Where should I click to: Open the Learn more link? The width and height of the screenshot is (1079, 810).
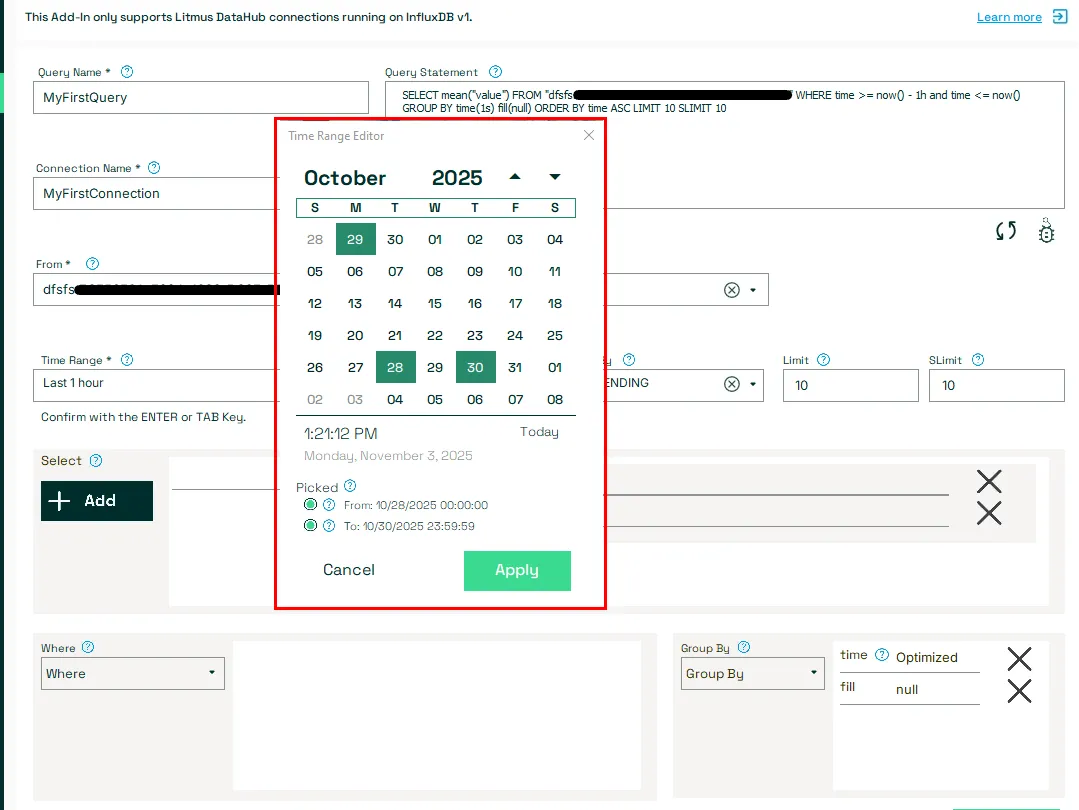point(1009,17)
